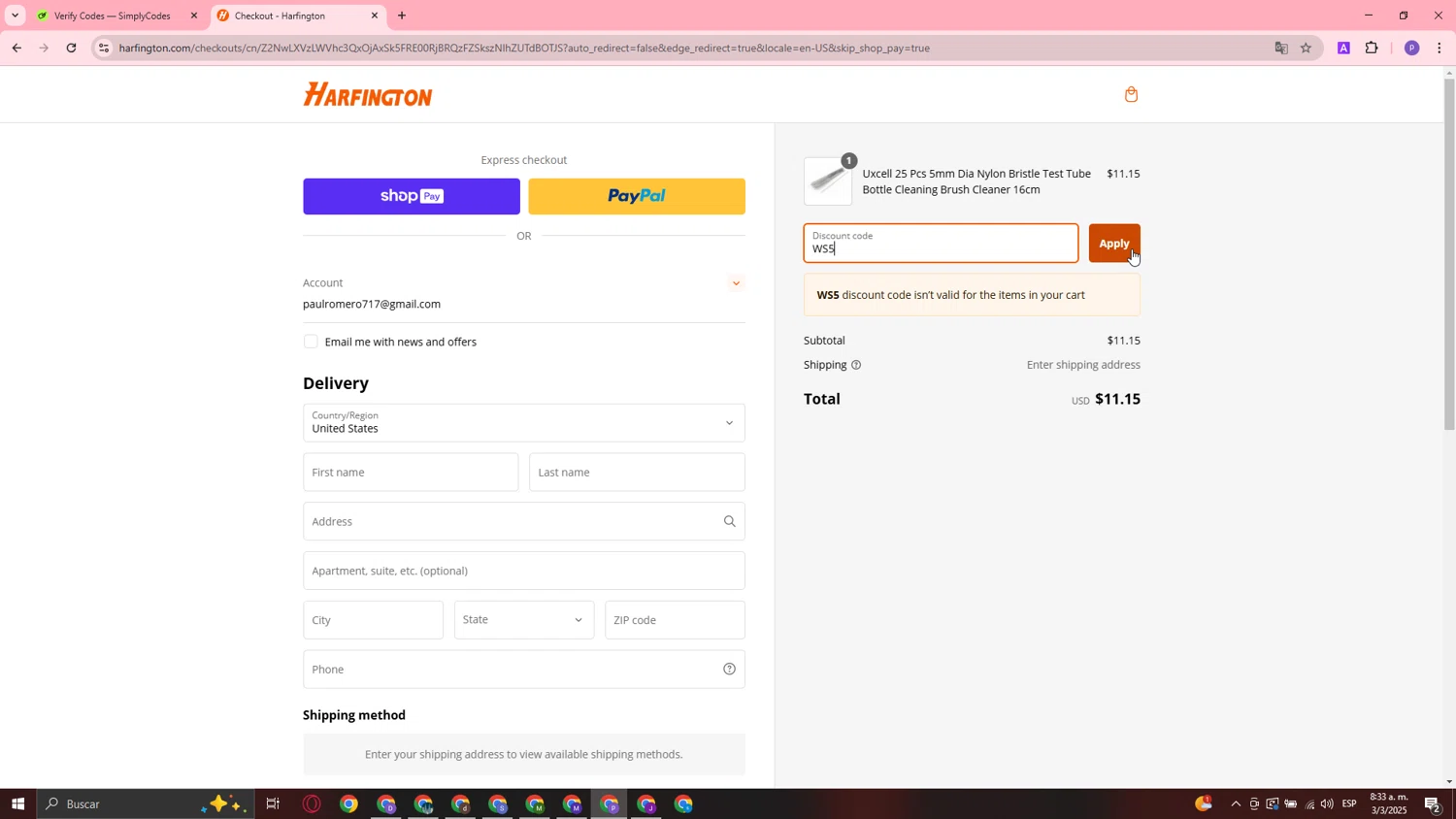Click the Uxcell brush product thumbnail
The width and height of the screenshot is (1456, 819).
pyautogui.click(x=828, y=181)
